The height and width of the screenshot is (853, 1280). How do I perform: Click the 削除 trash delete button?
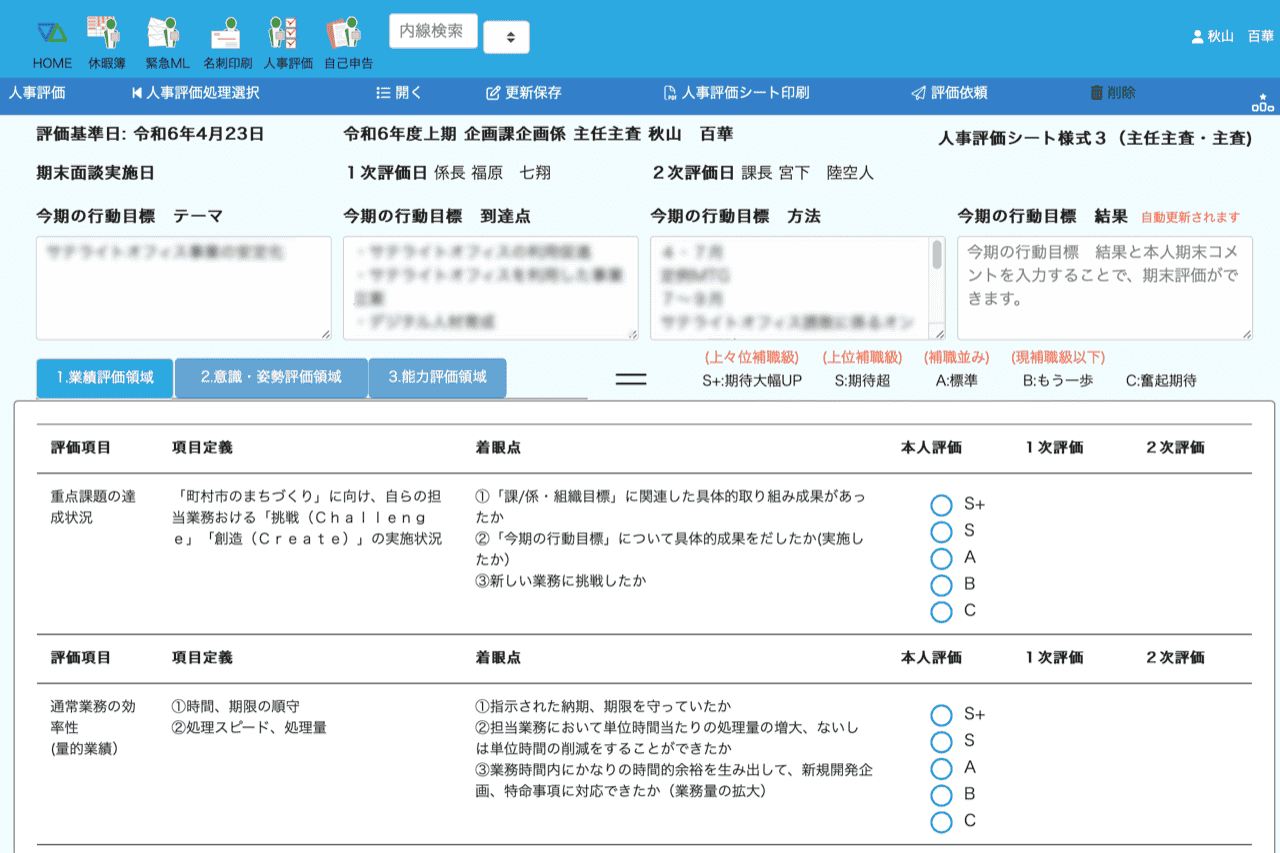click(x=1112, y=93)
